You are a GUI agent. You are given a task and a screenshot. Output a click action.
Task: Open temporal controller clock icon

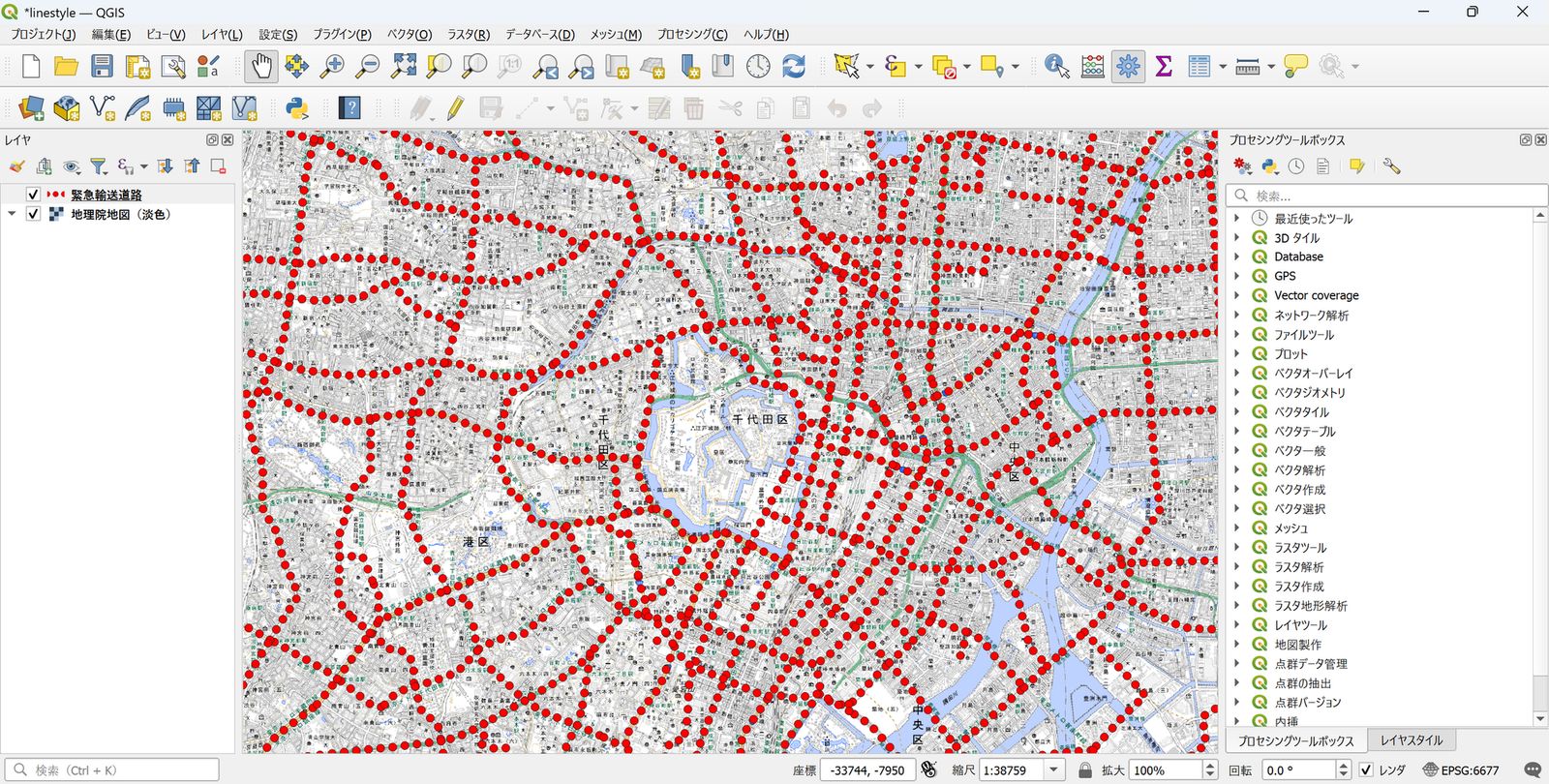point(758,66)
